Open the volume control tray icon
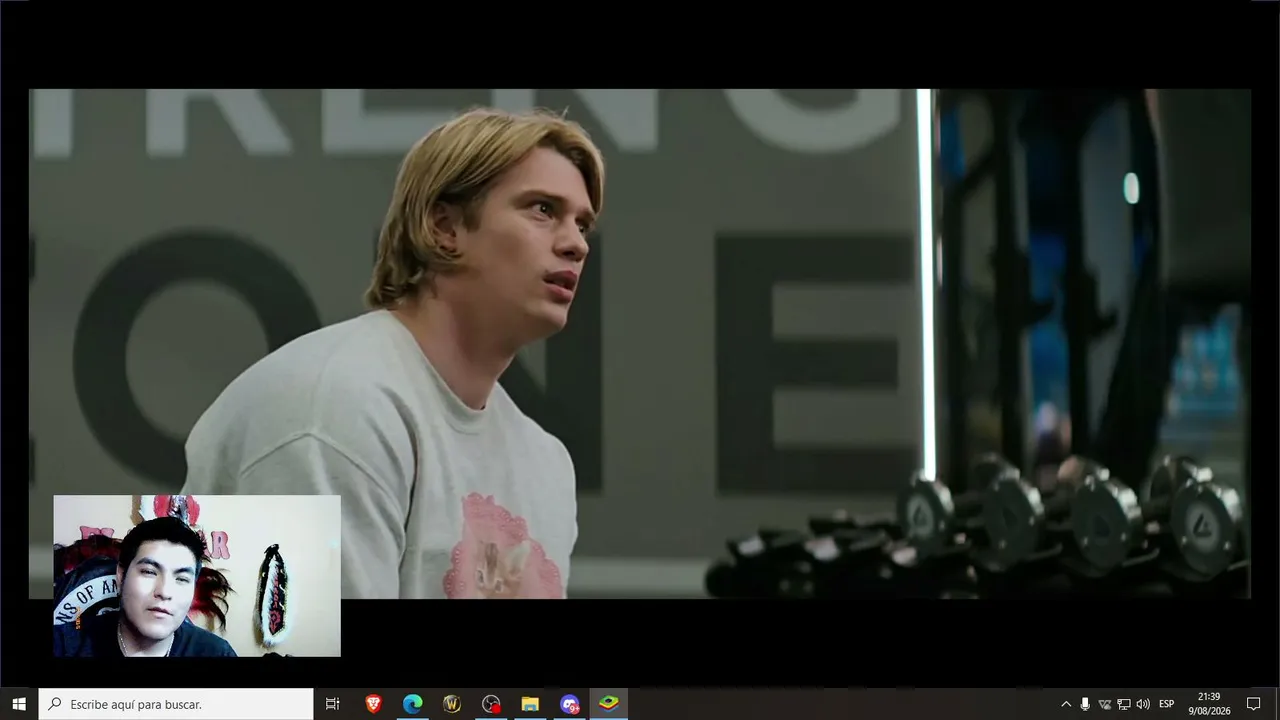The image size is (1280, 720). tap(1143, 704)
